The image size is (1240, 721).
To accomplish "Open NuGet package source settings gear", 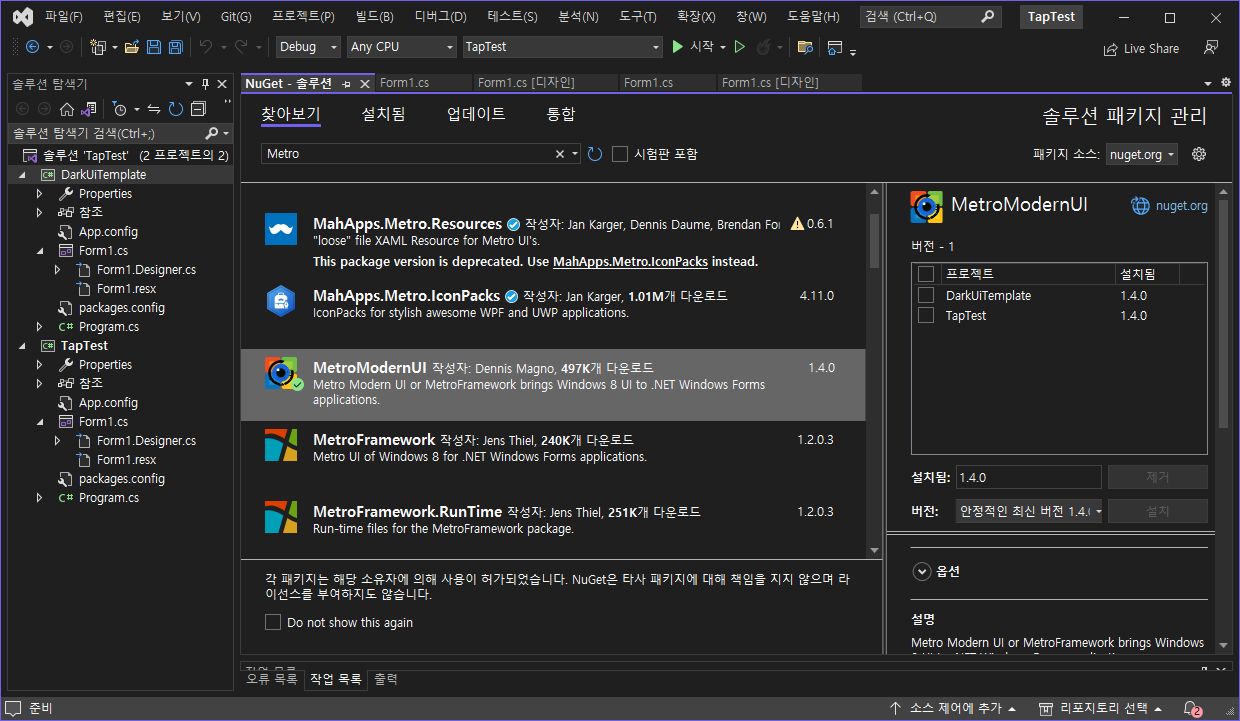I will pos(1199,154).
